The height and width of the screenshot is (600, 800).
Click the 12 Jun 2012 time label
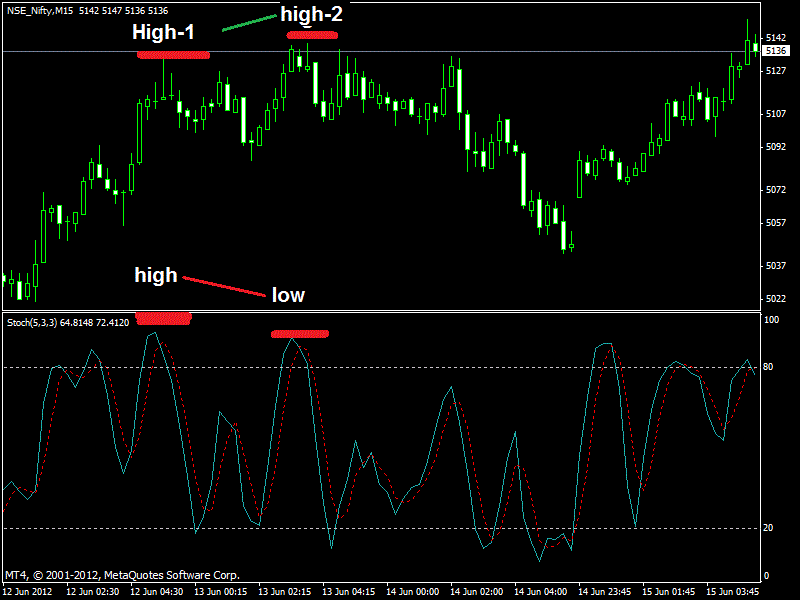pos(28,592)
